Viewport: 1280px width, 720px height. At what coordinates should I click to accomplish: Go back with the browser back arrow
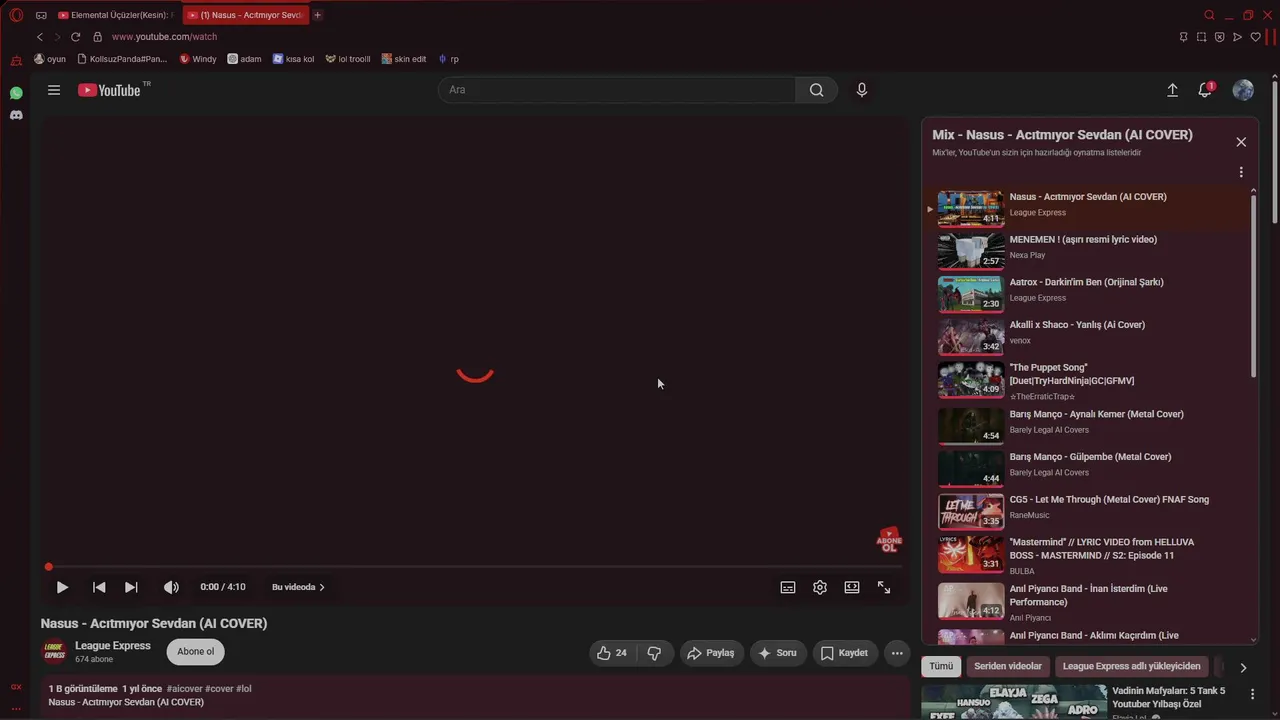(40, 37)
